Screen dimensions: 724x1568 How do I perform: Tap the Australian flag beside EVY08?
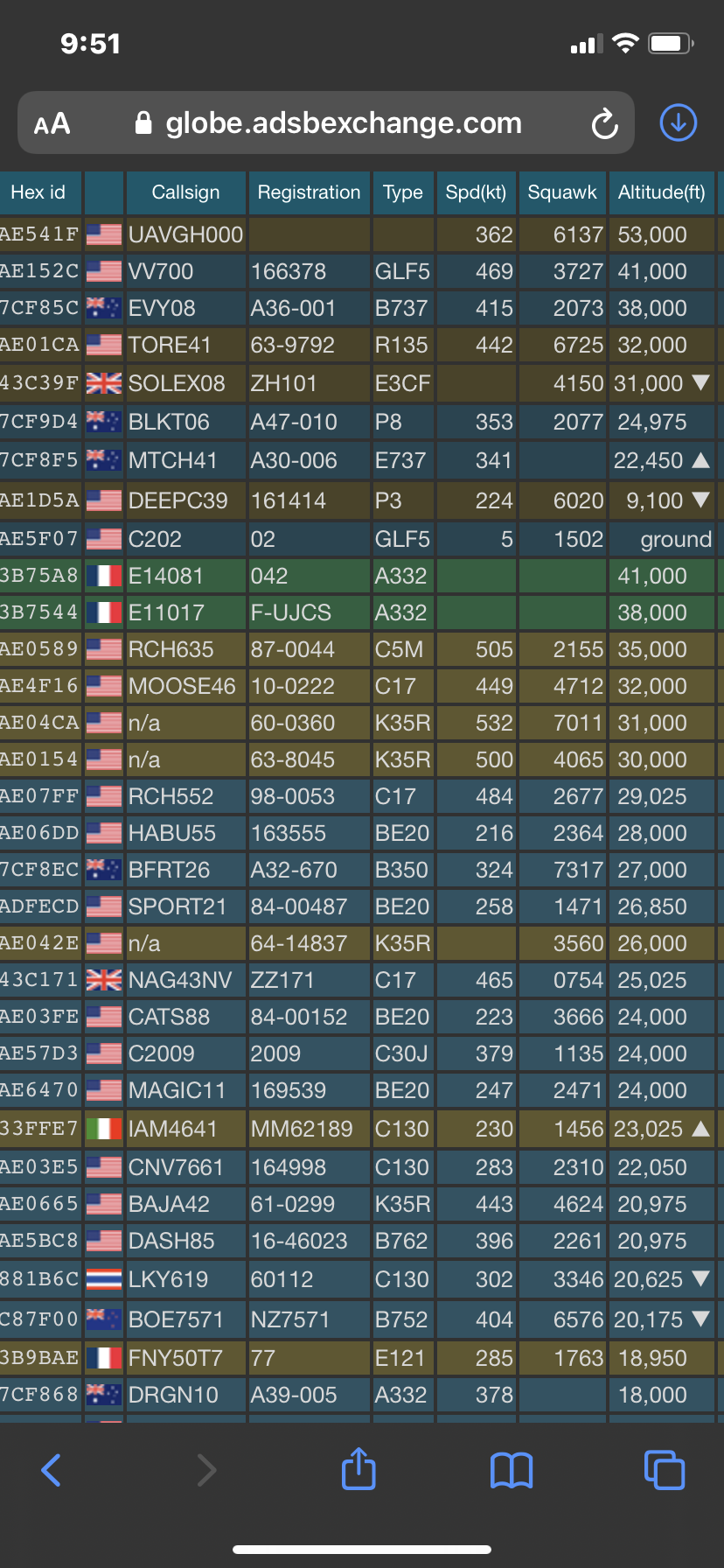click(104, 308)
